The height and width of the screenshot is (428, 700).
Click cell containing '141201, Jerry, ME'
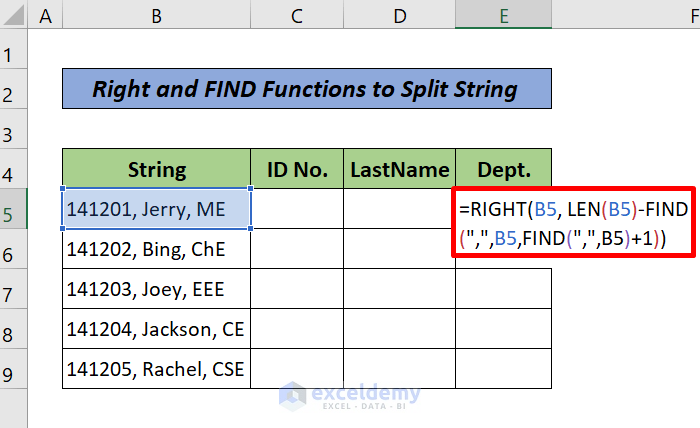tap(156, 210)
